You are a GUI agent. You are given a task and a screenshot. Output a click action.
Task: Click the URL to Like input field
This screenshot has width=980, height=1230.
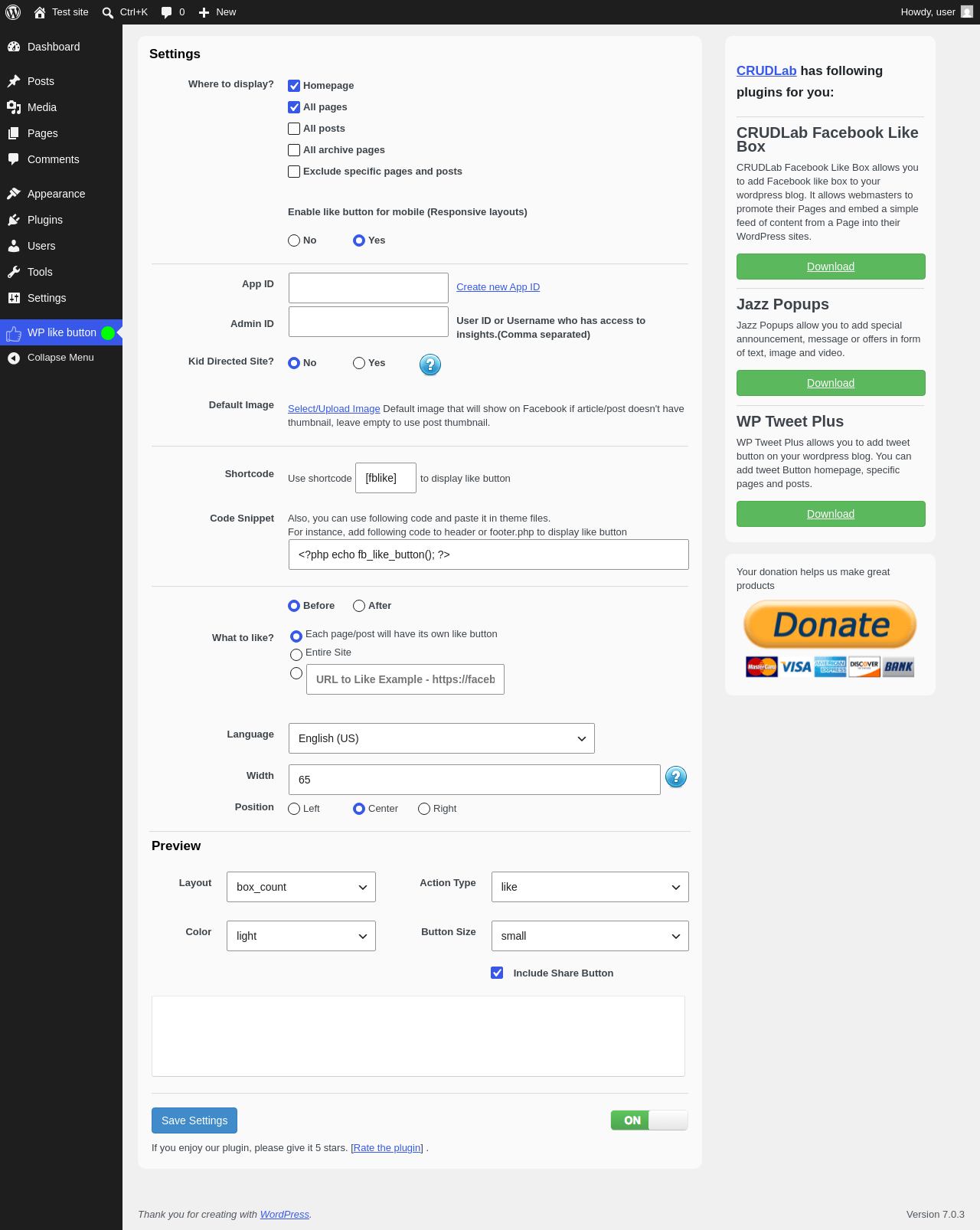click(405, 679)
